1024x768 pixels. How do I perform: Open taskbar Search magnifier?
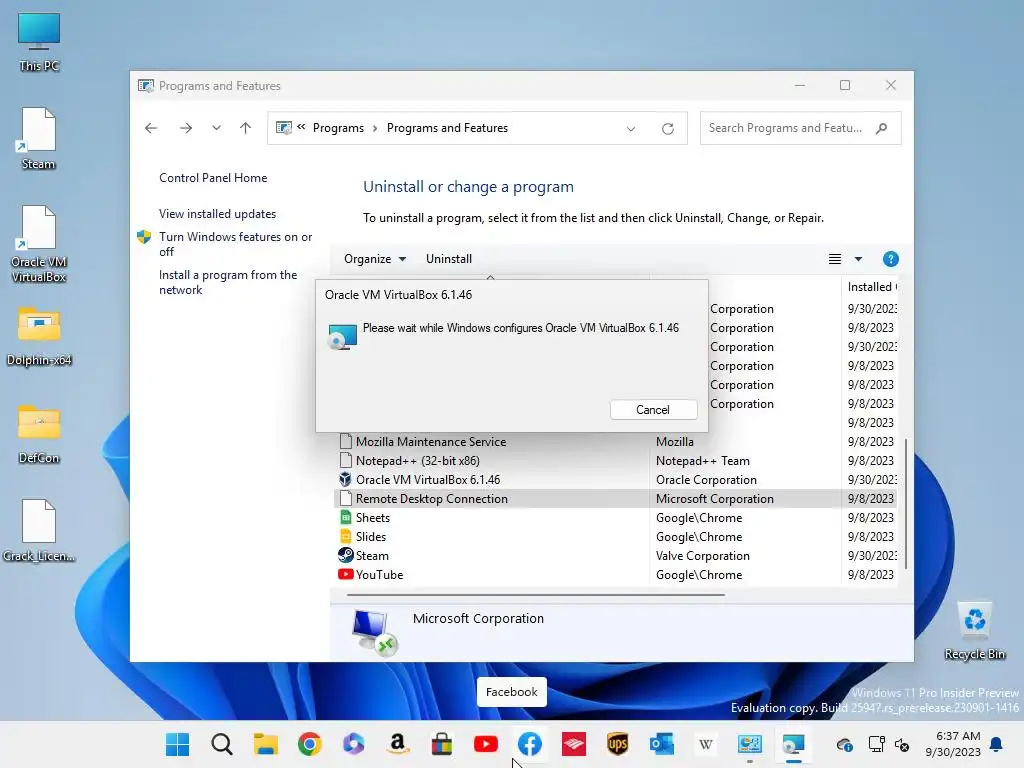click(221, 744)
